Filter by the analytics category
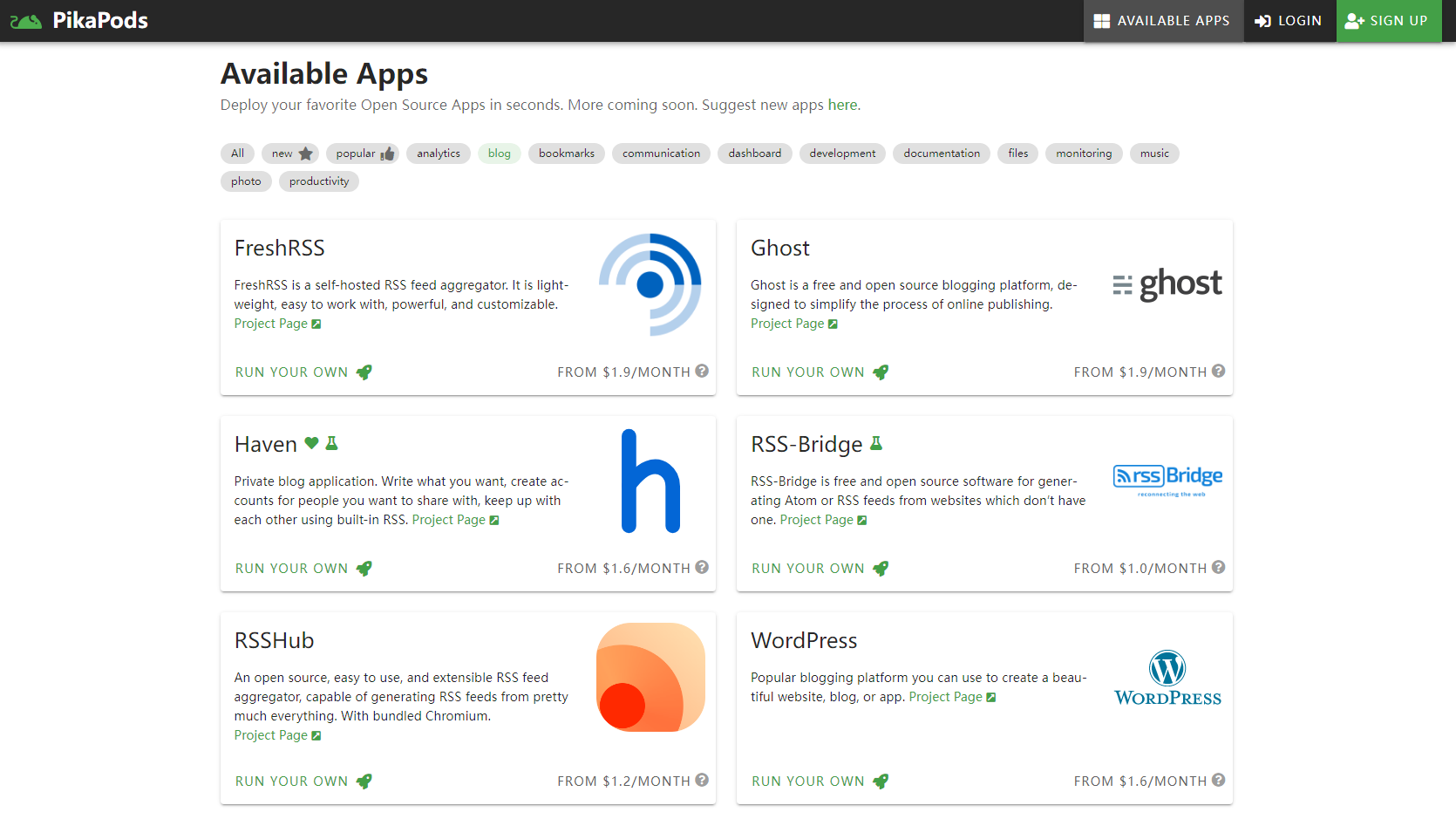This screenshot has width=1456, height=819. (x=438, y=154)
